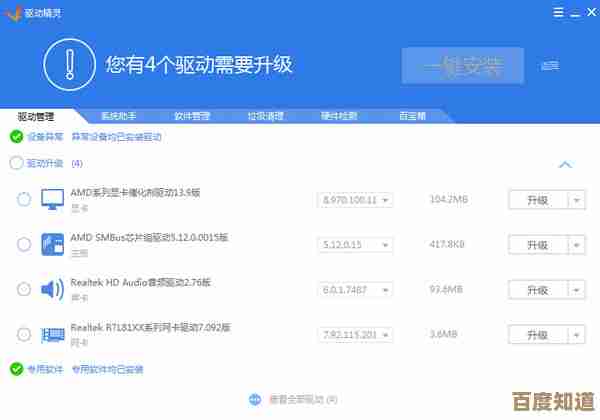Click the green checkmark beside 专用软件
The width and height of the screenshot is (600, 420).
click(16, 369)
